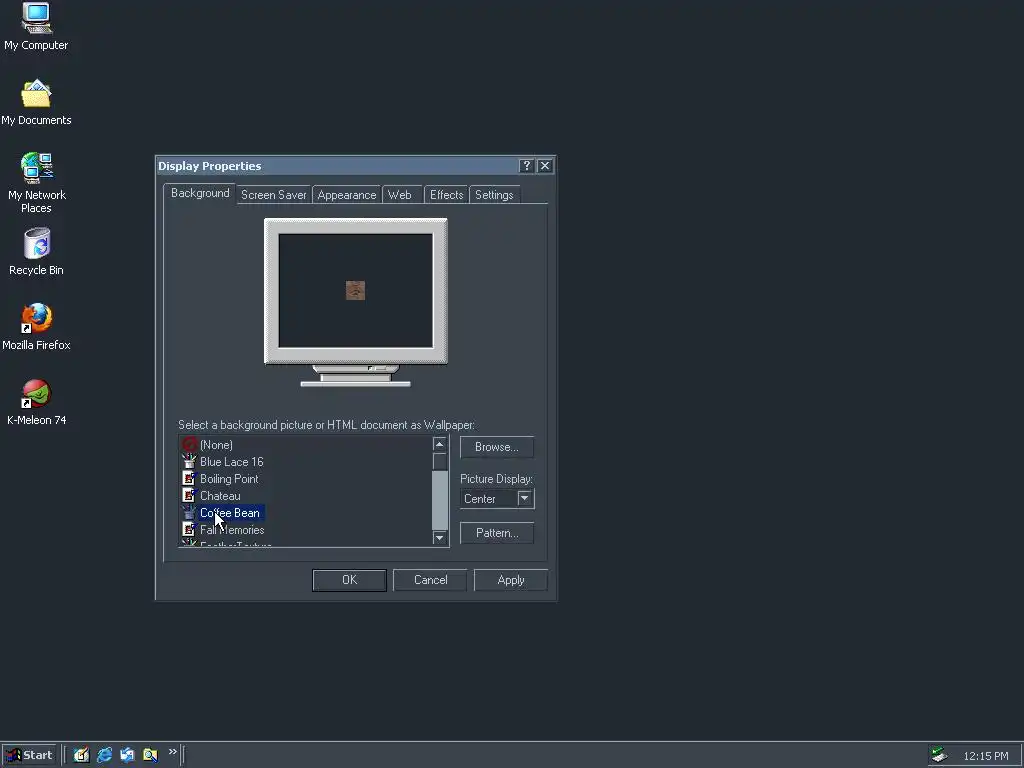This screenshot has height=768, width=1024.
Task: Switch to the Screen Saver tab
Action: pyautogui.click(x=274, y=195)
